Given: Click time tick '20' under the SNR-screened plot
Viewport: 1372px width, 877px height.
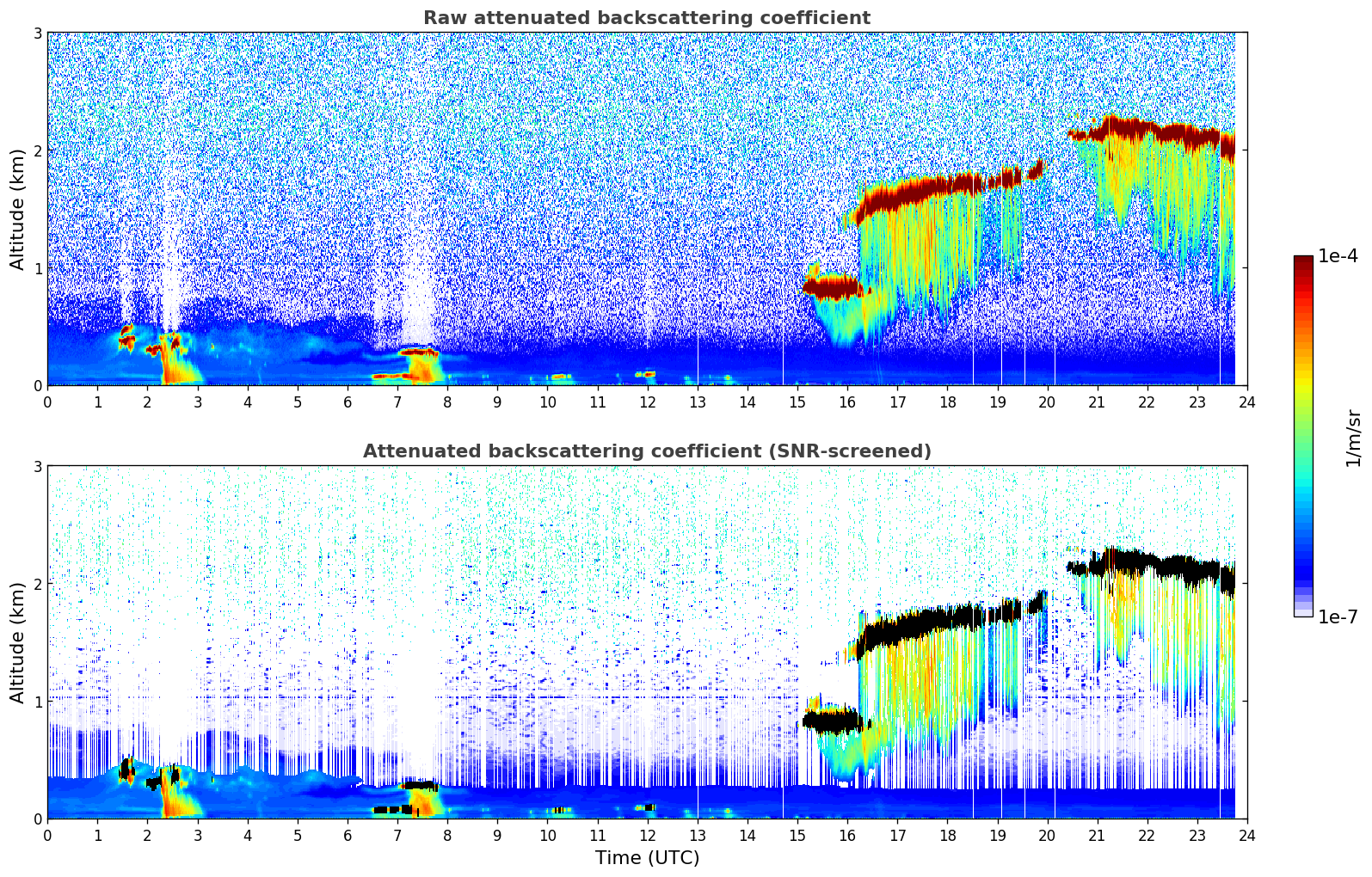Looking at the screenshot, I should point(1047,835).
